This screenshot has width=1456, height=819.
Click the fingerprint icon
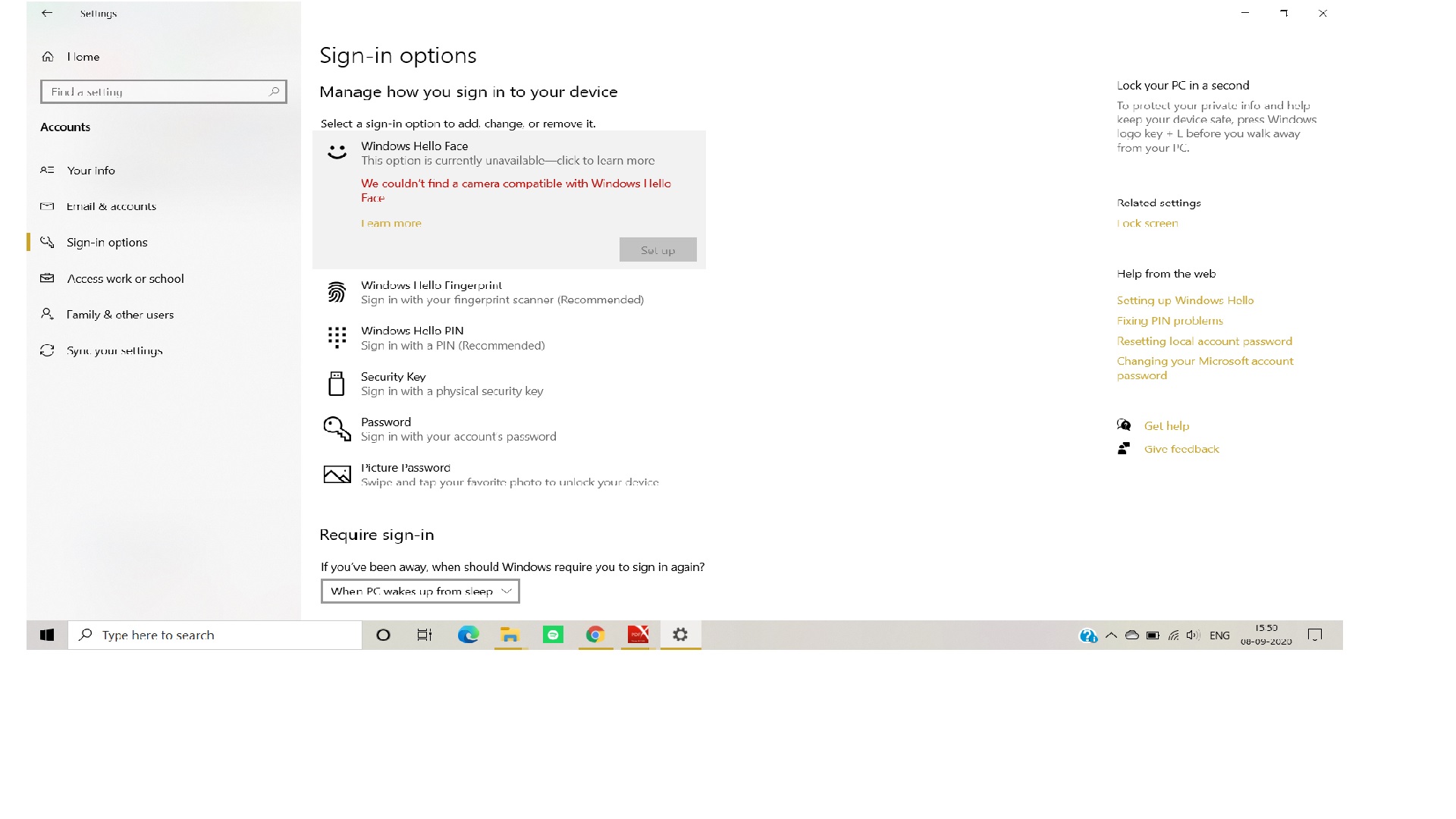click(337, 292)
